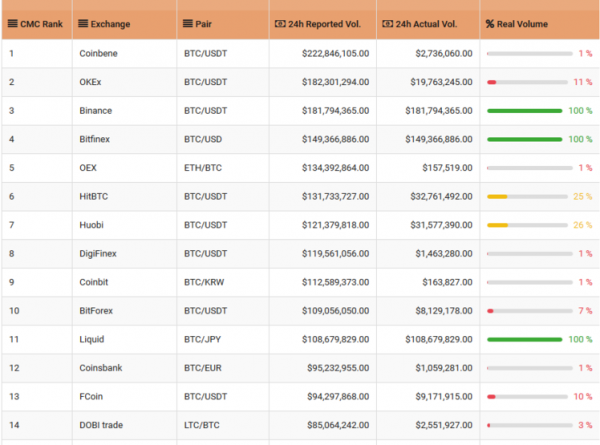Click the percent icon beside Real Volume
This screenshot has width=600, height=445.
coord(490,24)
